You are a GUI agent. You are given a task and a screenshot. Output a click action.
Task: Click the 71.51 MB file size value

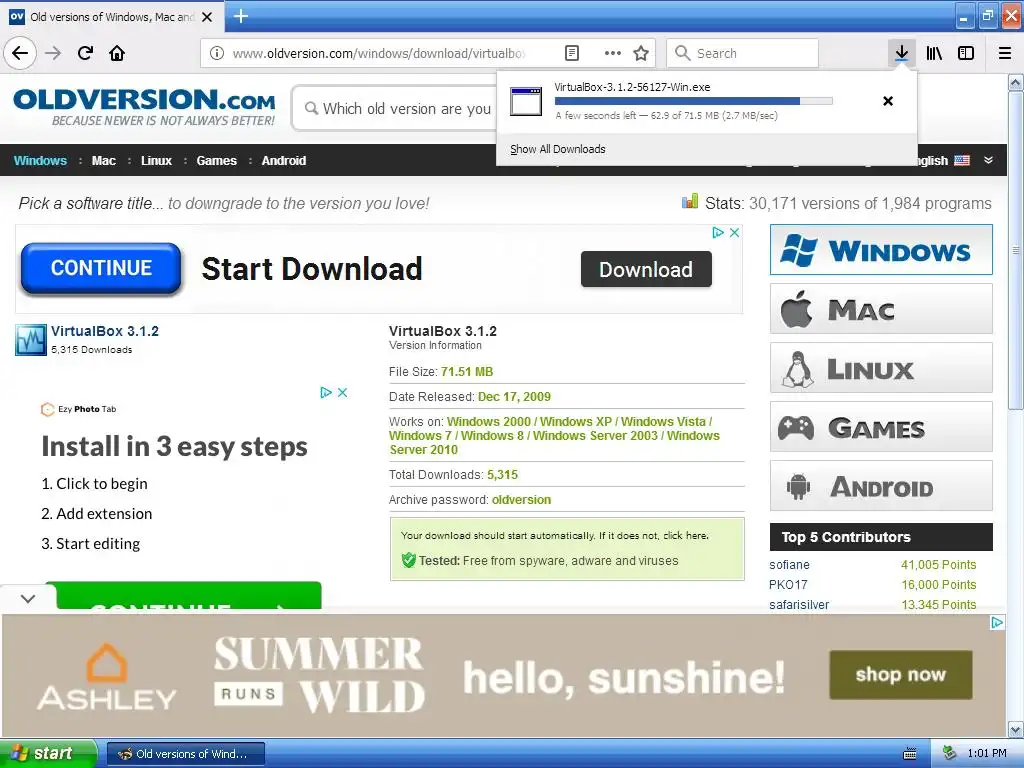[467, 372]
